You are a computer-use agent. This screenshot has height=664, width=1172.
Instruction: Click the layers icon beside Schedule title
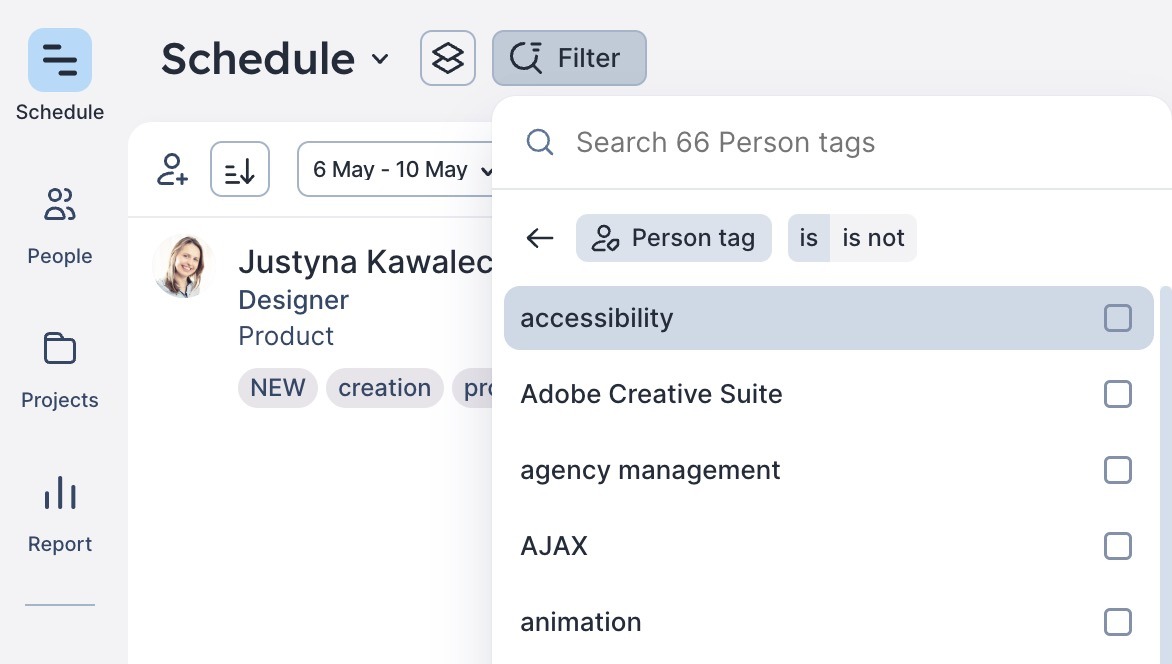tap(447, 57)
